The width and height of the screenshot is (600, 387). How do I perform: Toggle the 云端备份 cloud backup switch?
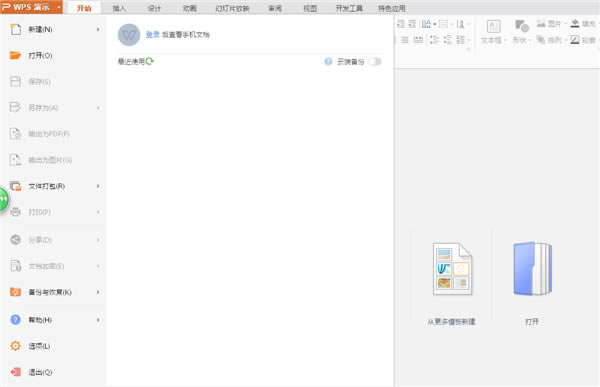pyautogui.click(x=375, y=62)
